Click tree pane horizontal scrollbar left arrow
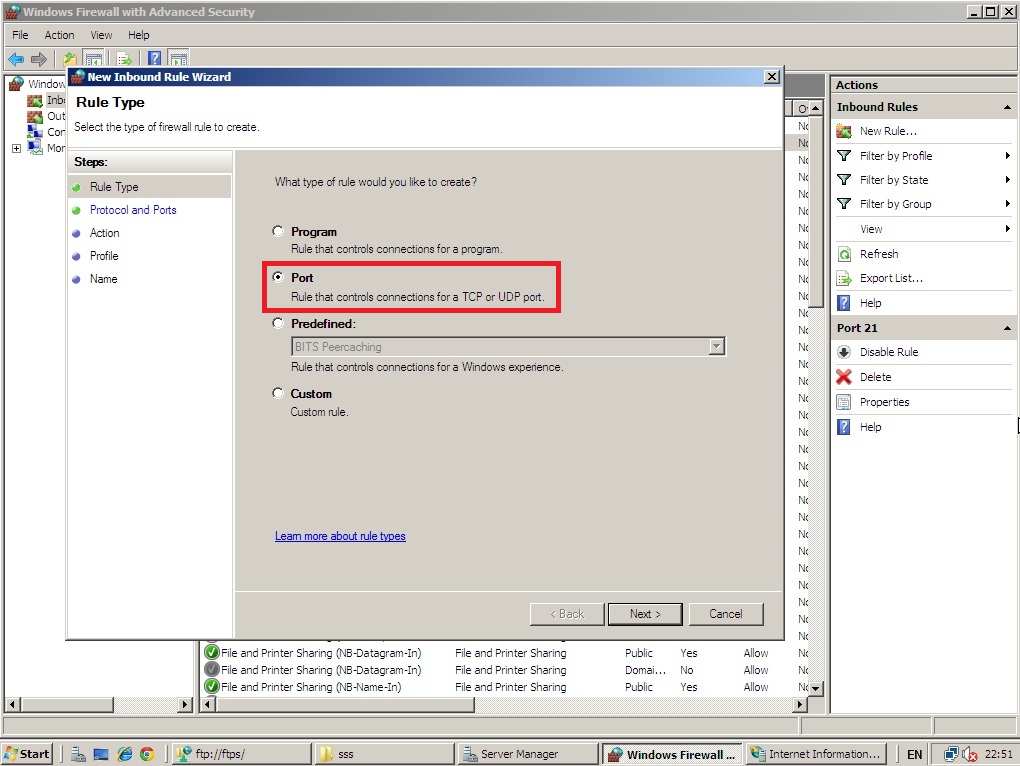 (x=12, y=704)
